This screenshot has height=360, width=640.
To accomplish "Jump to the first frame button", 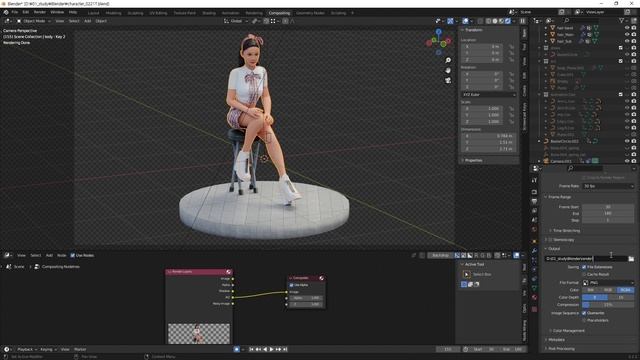I will click(251, 349).
